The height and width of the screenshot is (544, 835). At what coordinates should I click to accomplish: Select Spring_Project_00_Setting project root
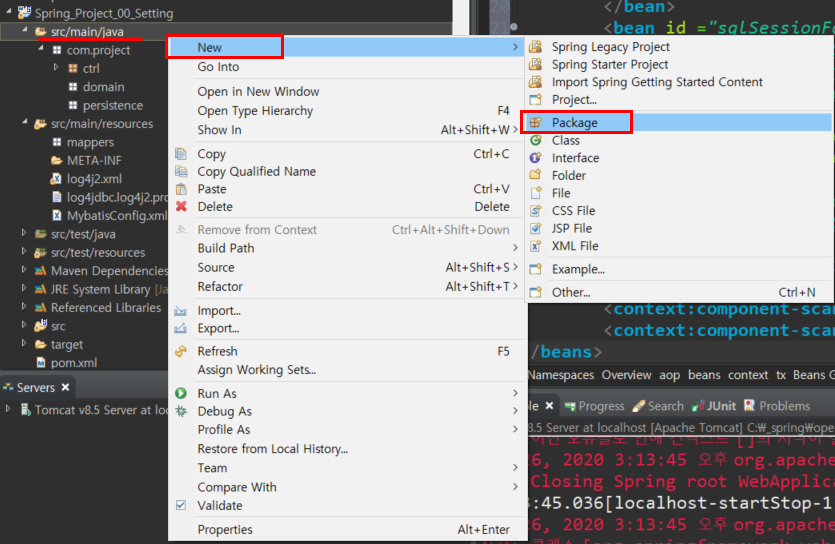point(95,13)
